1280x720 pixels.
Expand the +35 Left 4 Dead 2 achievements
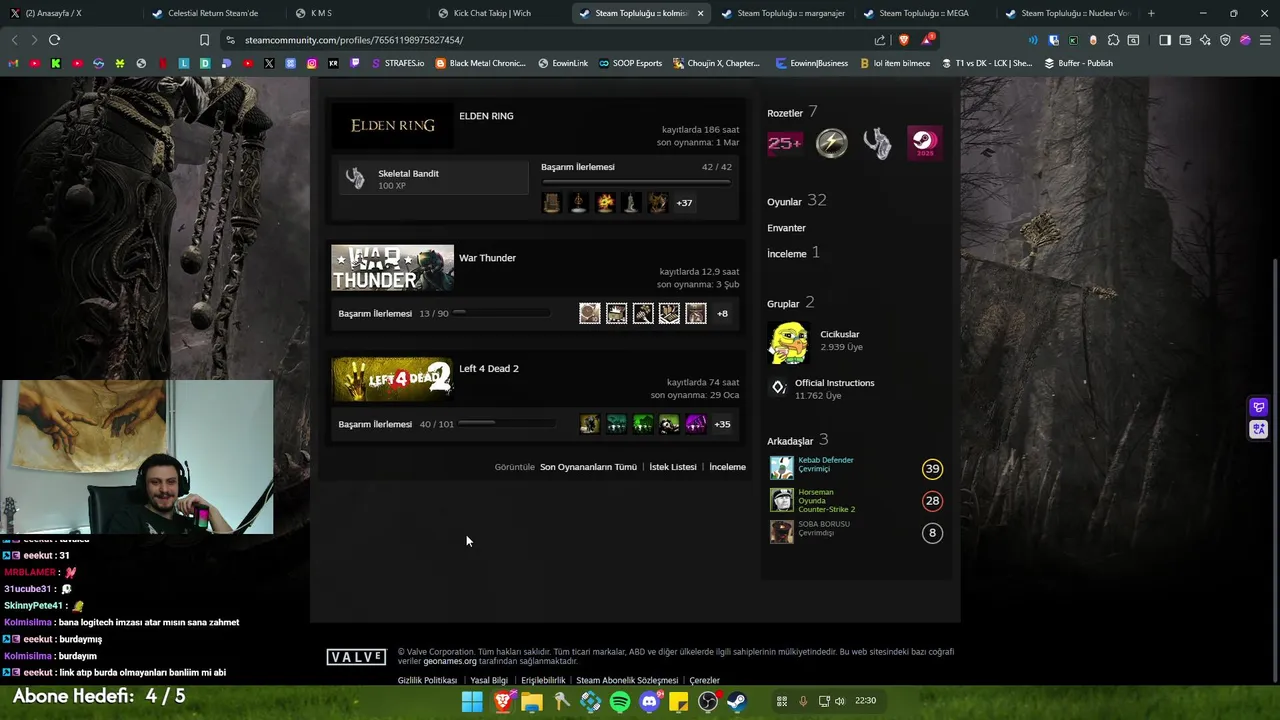click(x=722, y=424)
